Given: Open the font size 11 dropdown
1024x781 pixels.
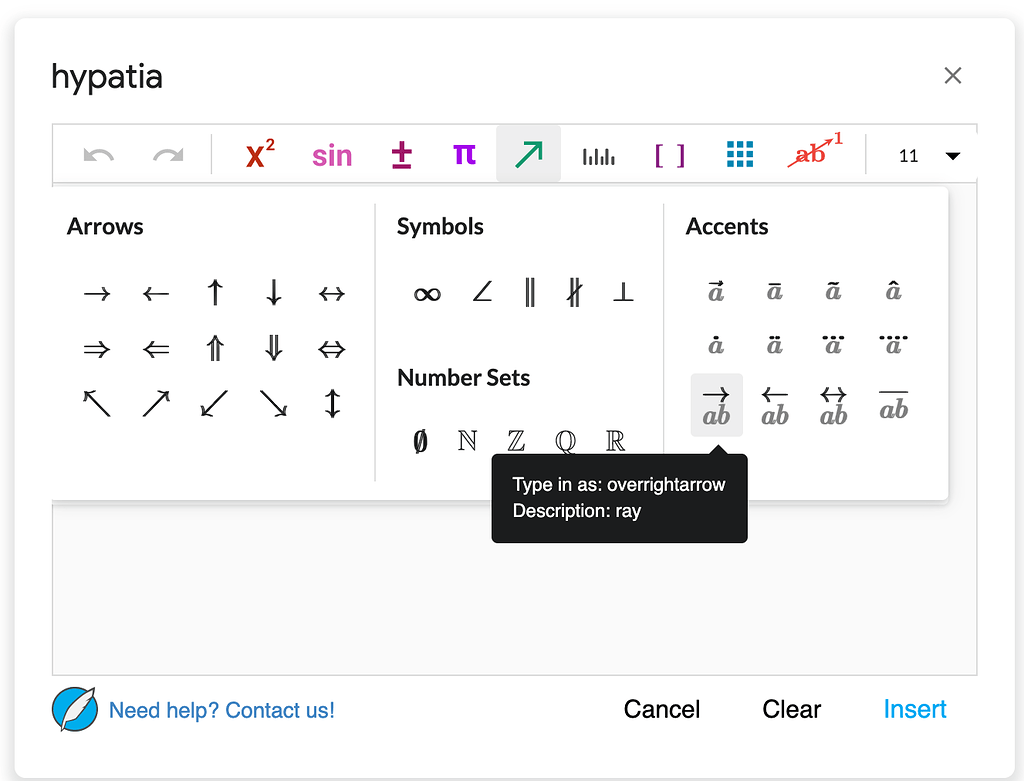Looking at the screenshot, I should point(929,153).
